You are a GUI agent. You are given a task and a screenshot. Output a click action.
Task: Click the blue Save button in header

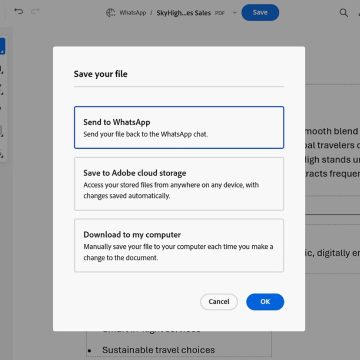(x=260, y=13)
